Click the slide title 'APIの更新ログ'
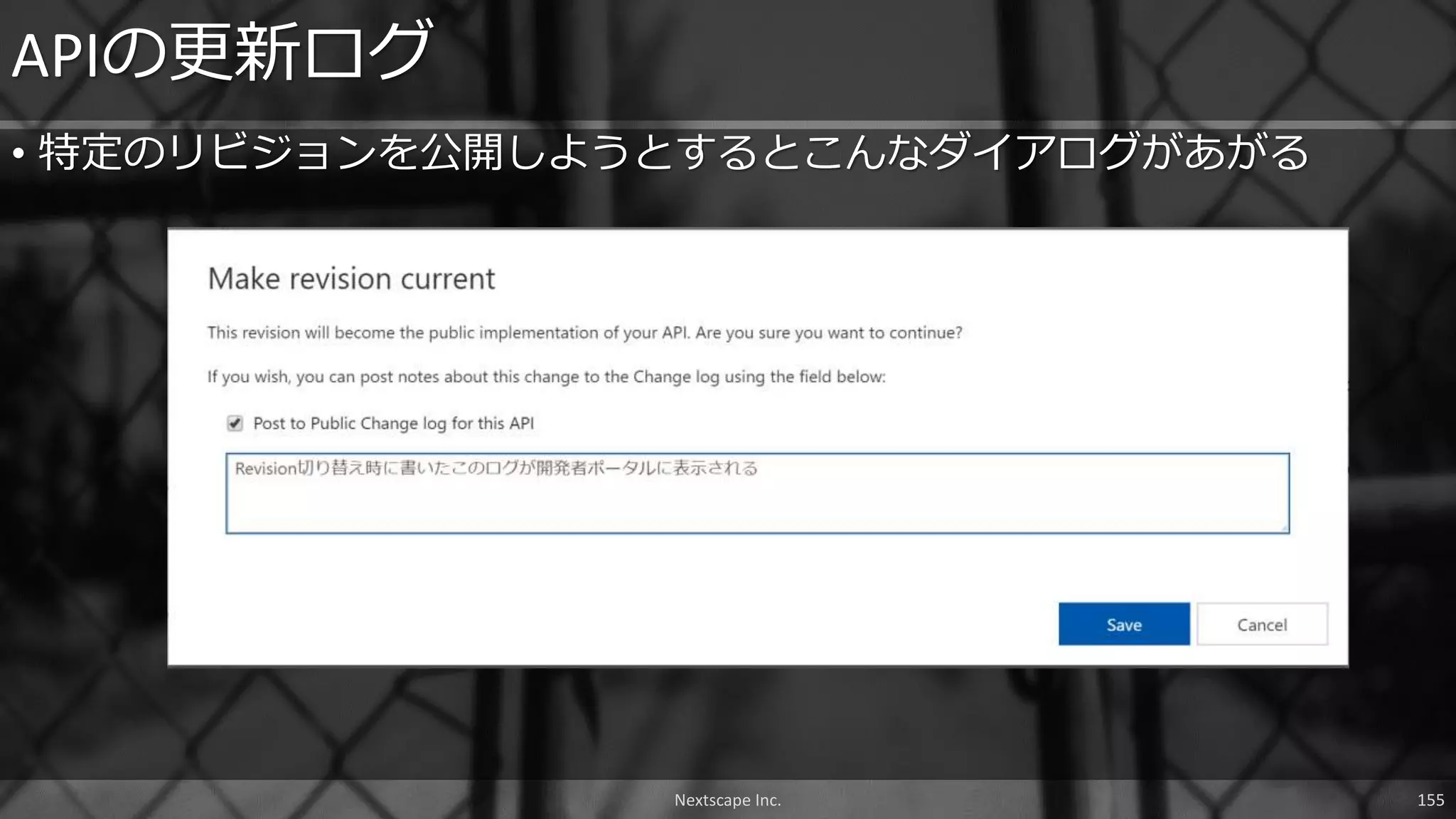 (x=222, y=53)
